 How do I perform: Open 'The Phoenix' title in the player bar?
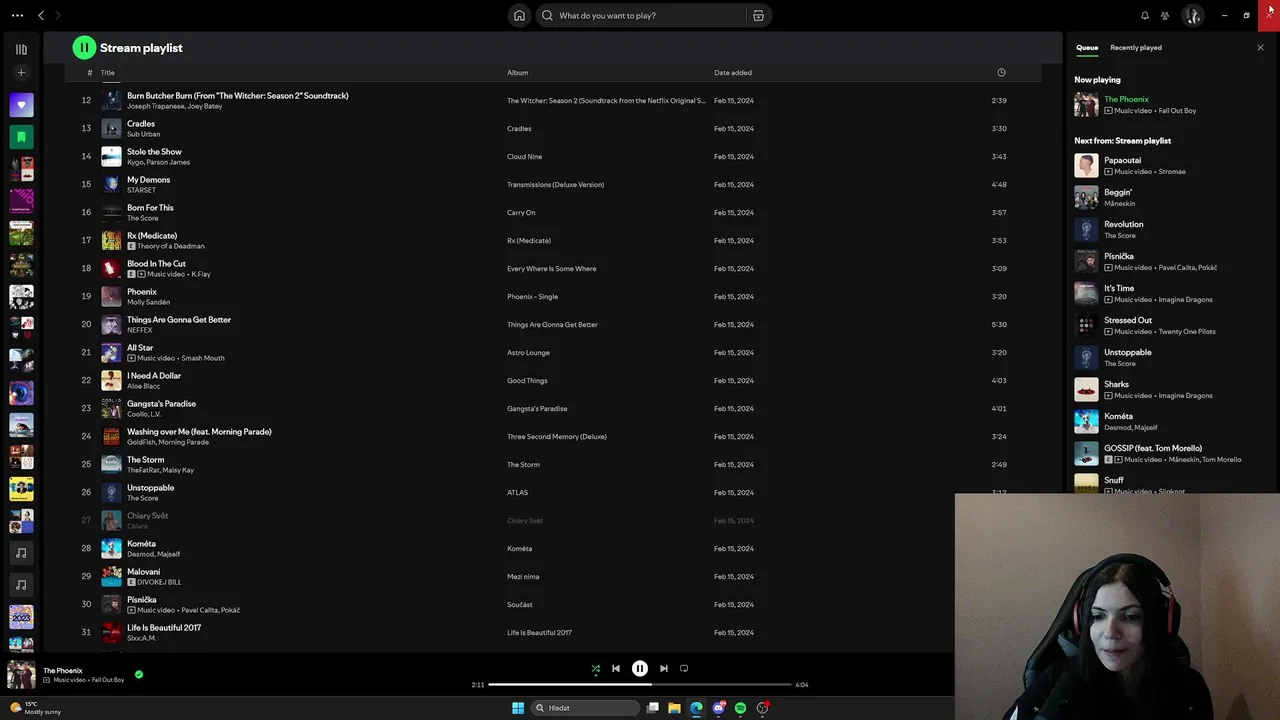click(63, 670)
